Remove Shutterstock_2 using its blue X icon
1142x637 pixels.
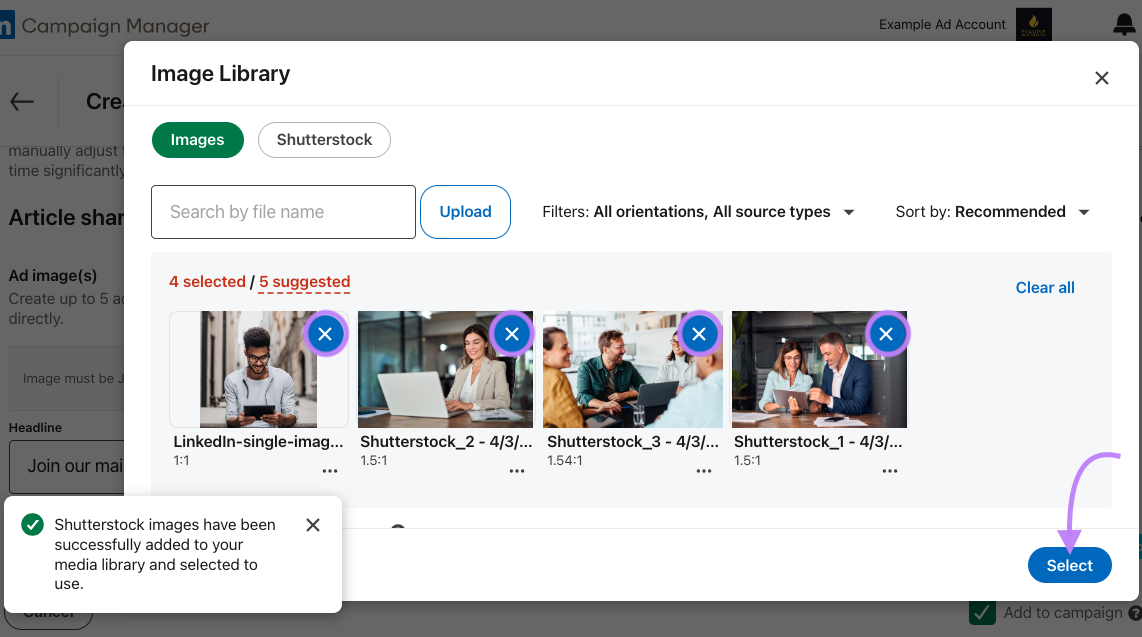click(x=512, y=333)
